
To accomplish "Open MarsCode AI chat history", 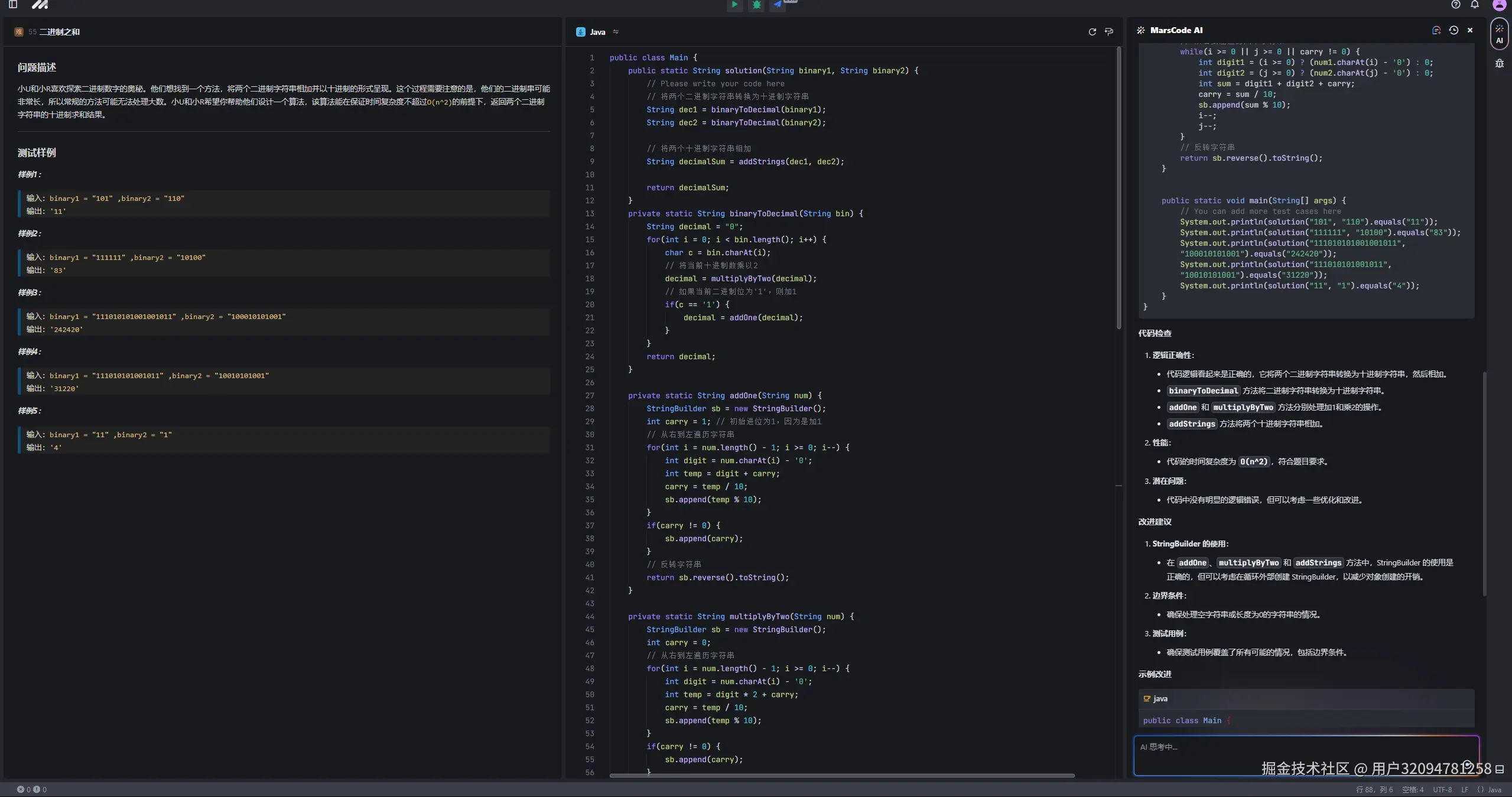I will (x=1454, y=30).
